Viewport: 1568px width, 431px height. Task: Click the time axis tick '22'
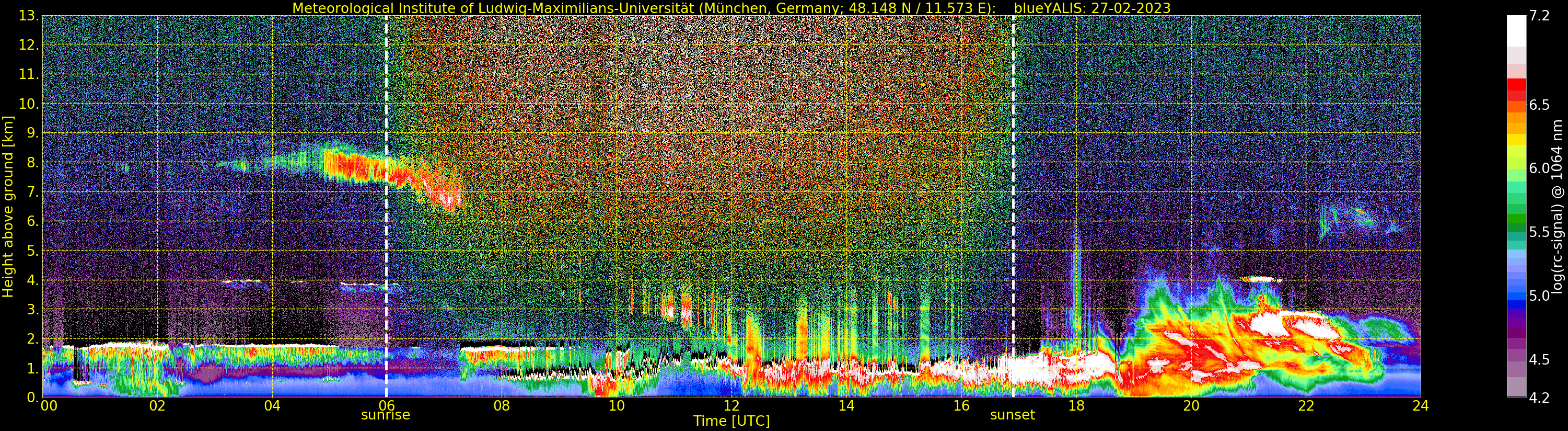(x=1306, y=406)
